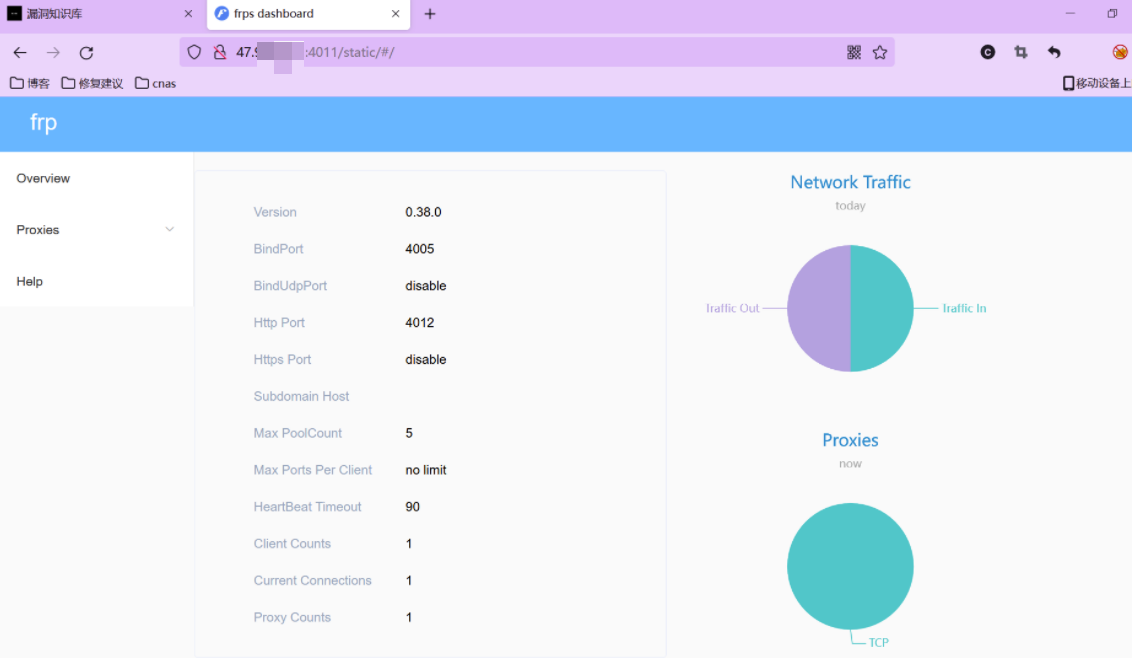Screen dimensions: 1133x658
Task: Close the frps dashboard tab
Action: point(395,14)
